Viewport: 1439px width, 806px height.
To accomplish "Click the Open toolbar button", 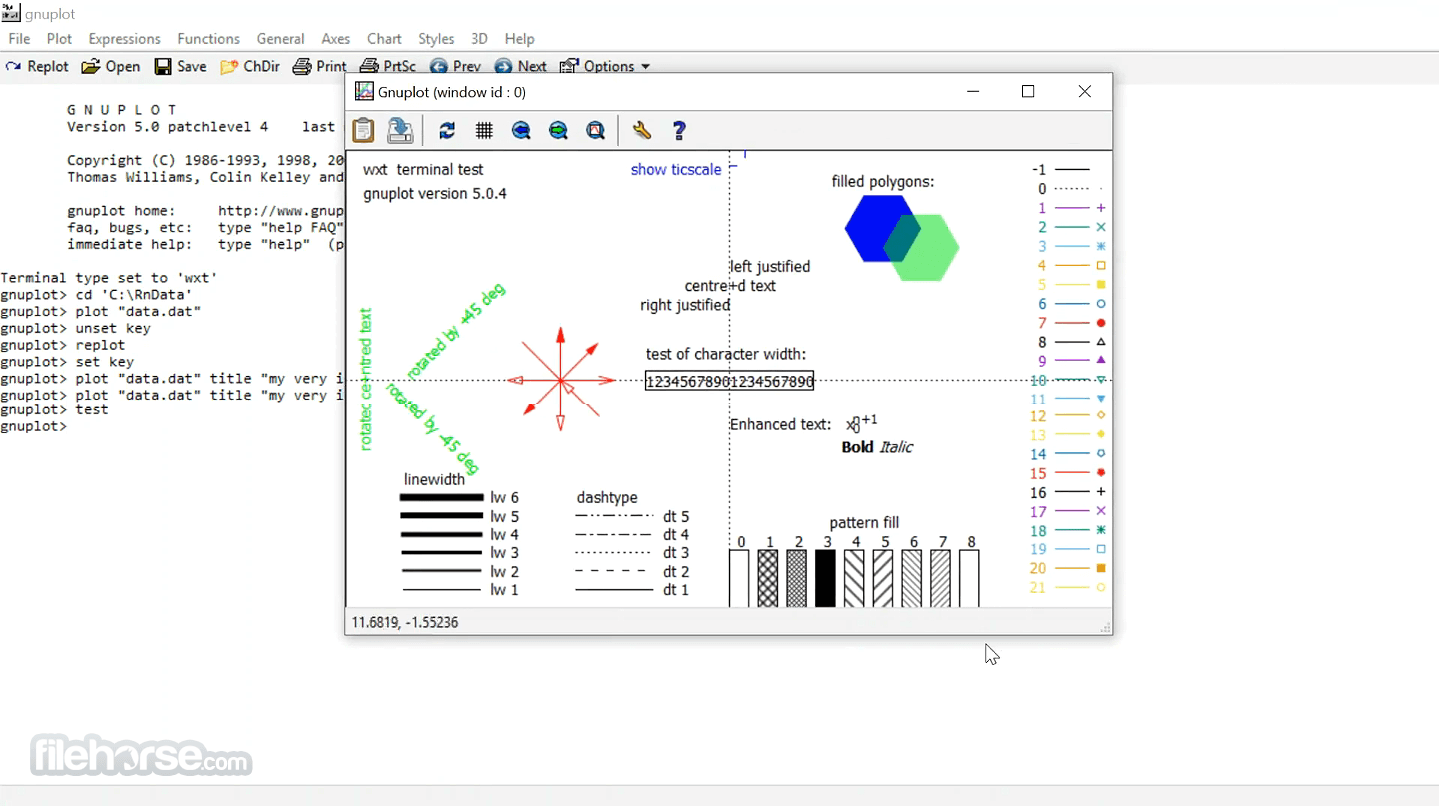I will [x=111, y=67].
